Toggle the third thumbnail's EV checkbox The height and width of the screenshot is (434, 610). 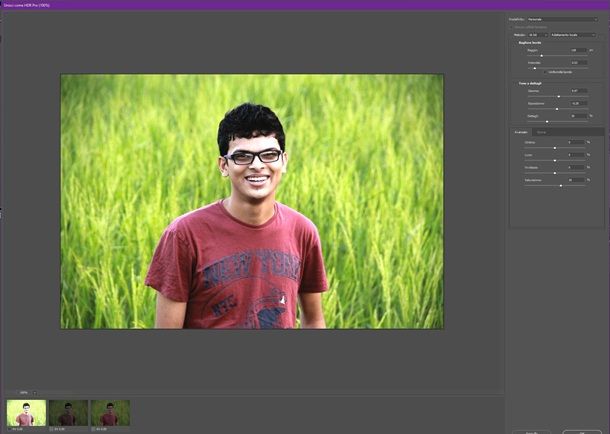tap(94, 428)
